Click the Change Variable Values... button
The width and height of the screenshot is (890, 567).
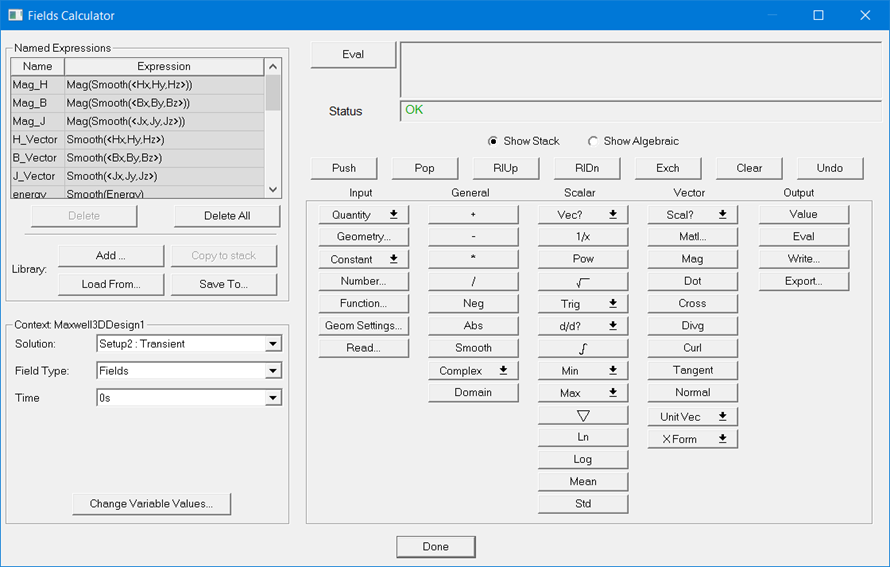(x=152, y=504)
